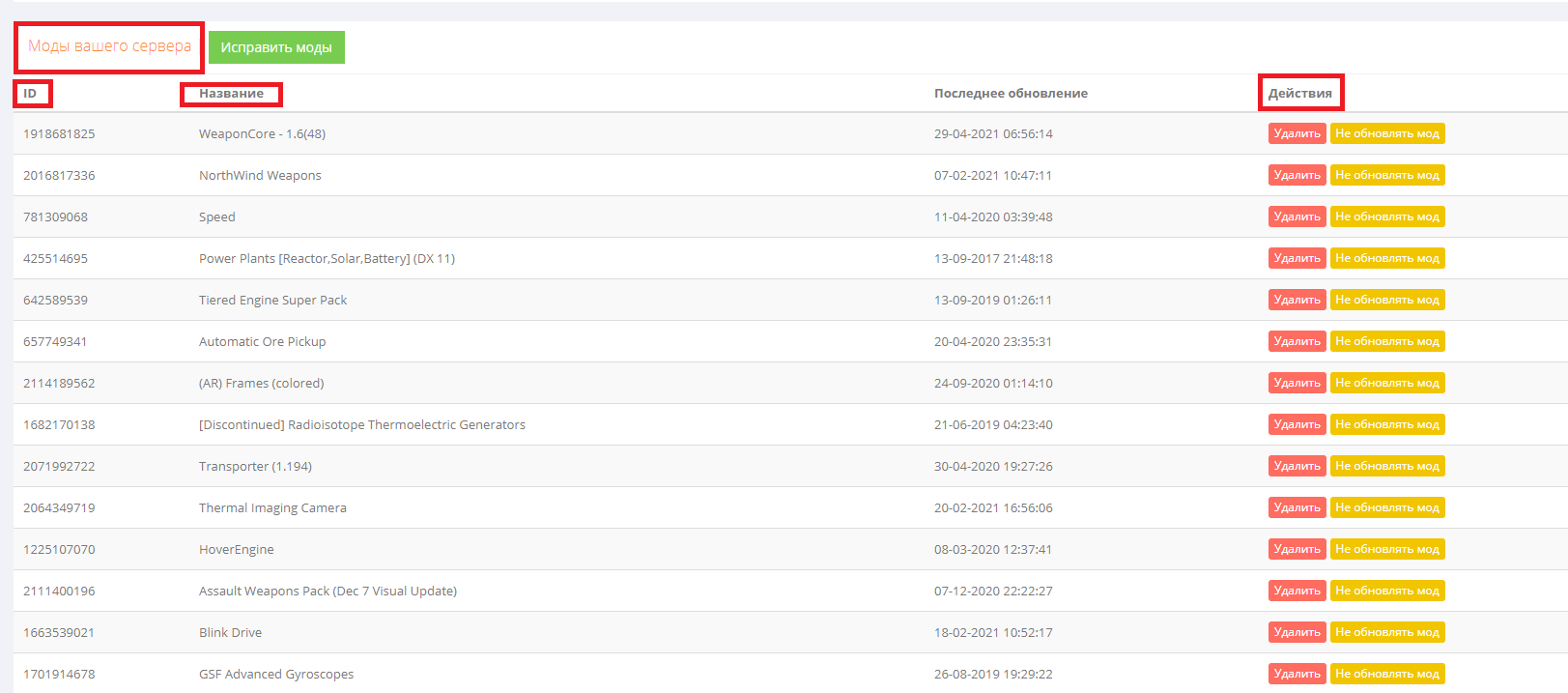
Task: Disable updates for (AR) Frames (colored)
Action: (1387, 383)
